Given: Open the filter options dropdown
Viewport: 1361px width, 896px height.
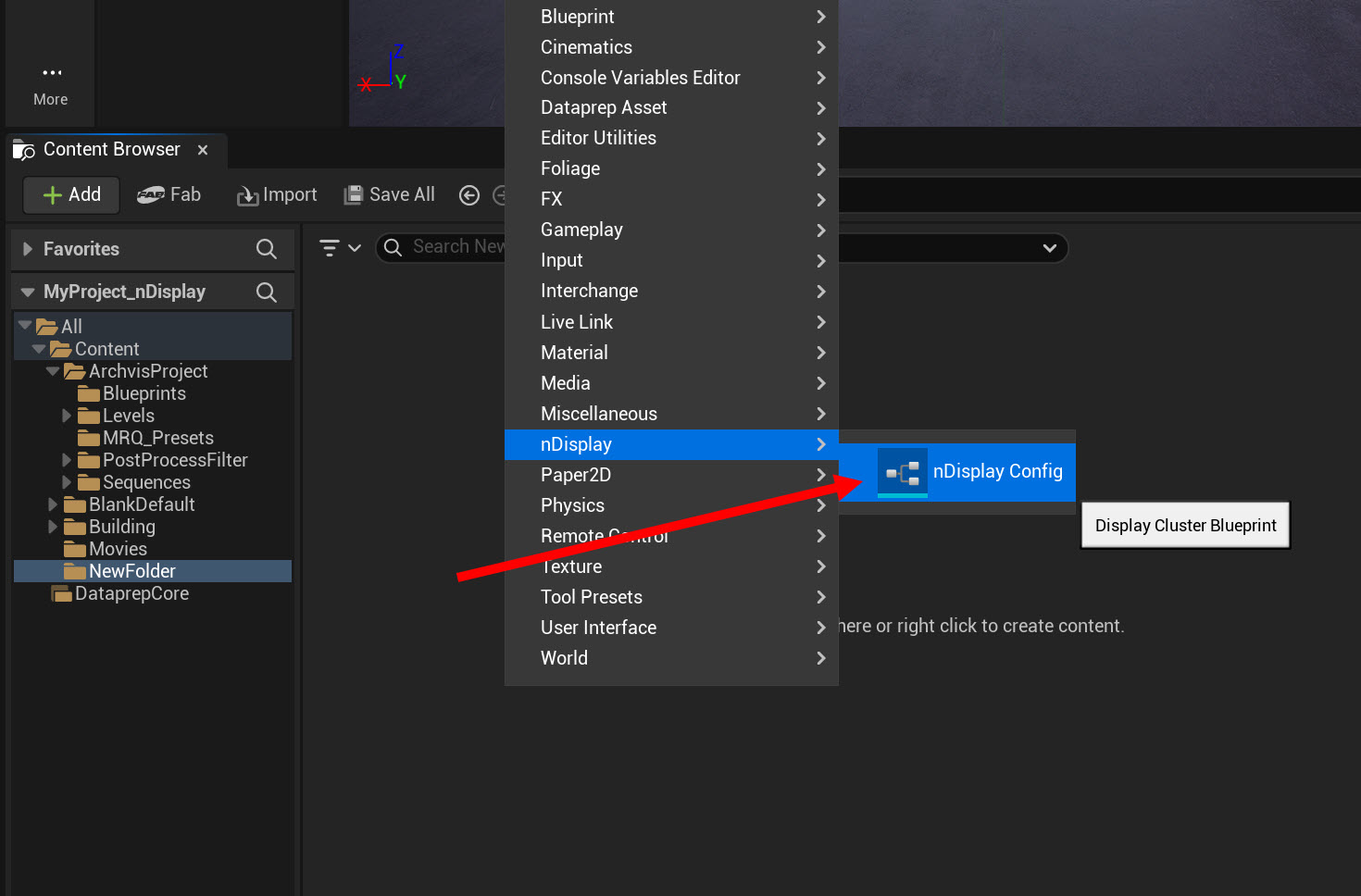Looking at the screenshot, I should pos(340,248).
